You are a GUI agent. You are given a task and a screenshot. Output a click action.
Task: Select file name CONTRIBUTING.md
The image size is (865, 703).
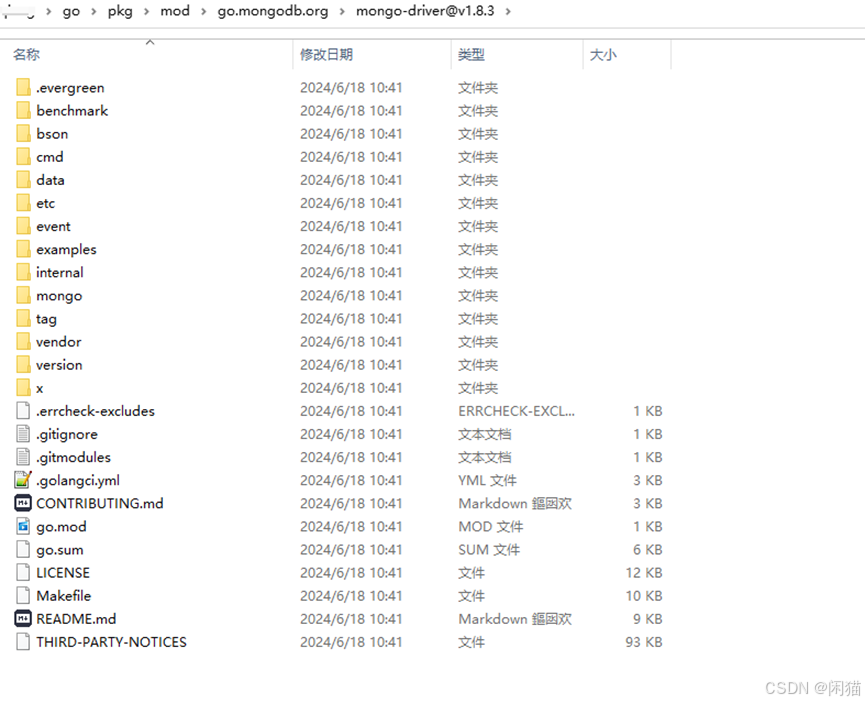click(100, 503)
